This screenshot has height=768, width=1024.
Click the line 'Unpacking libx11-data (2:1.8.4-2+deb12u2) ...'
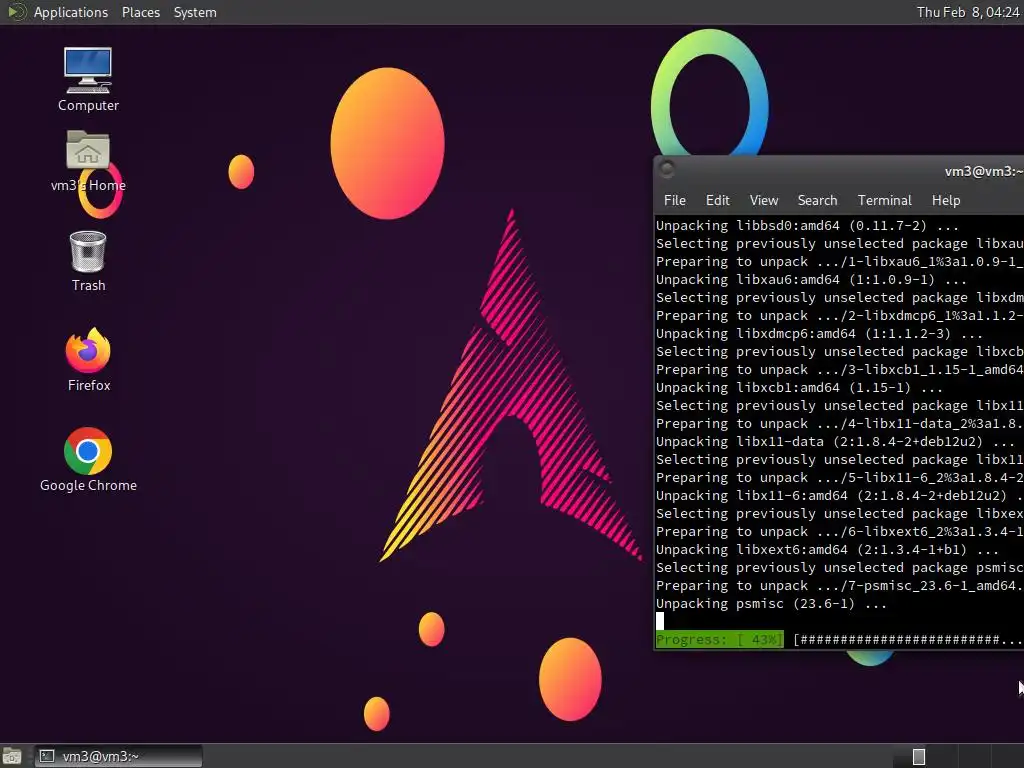835,441
